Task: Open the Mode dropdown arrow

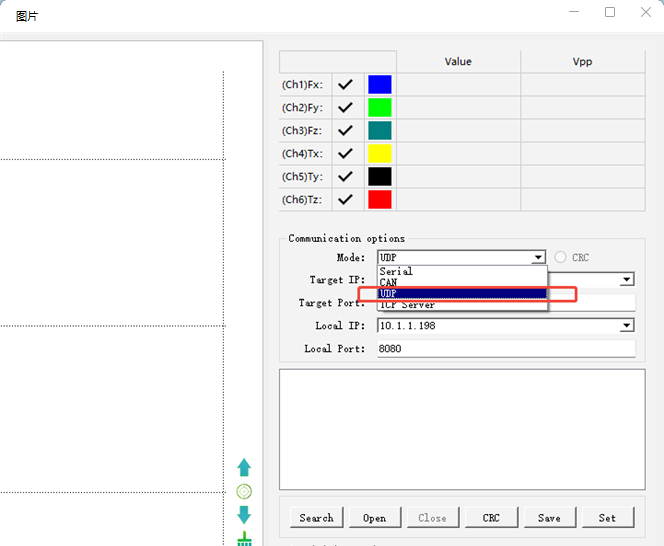Action: (538, 257)
